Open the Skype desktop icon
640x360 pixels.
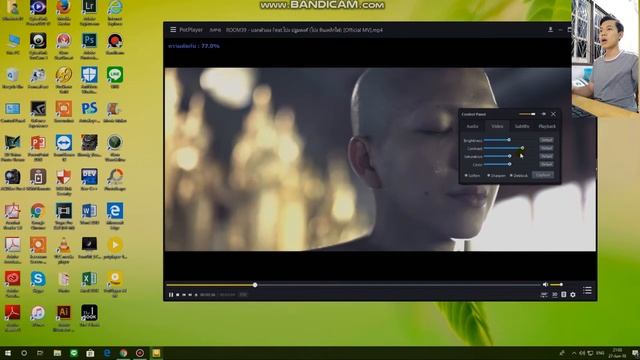click(x=38, y=282)
